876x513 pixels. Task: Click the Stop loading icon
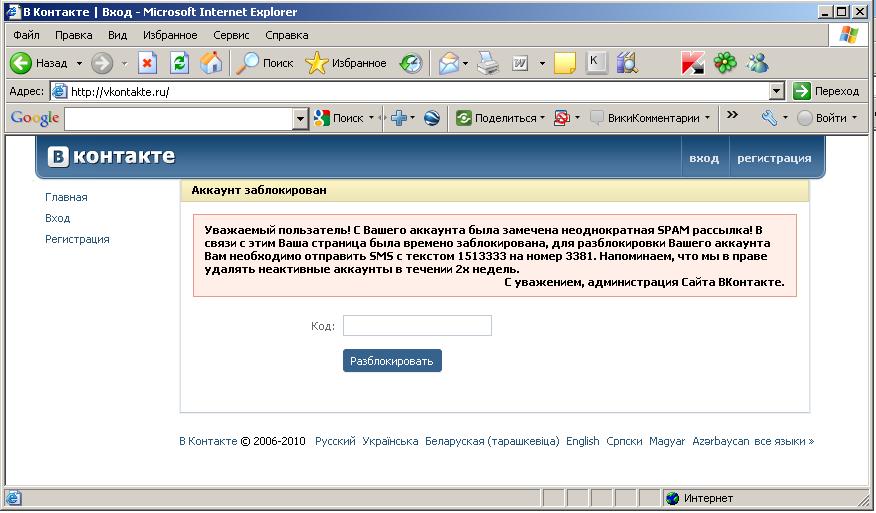point(147,63)
